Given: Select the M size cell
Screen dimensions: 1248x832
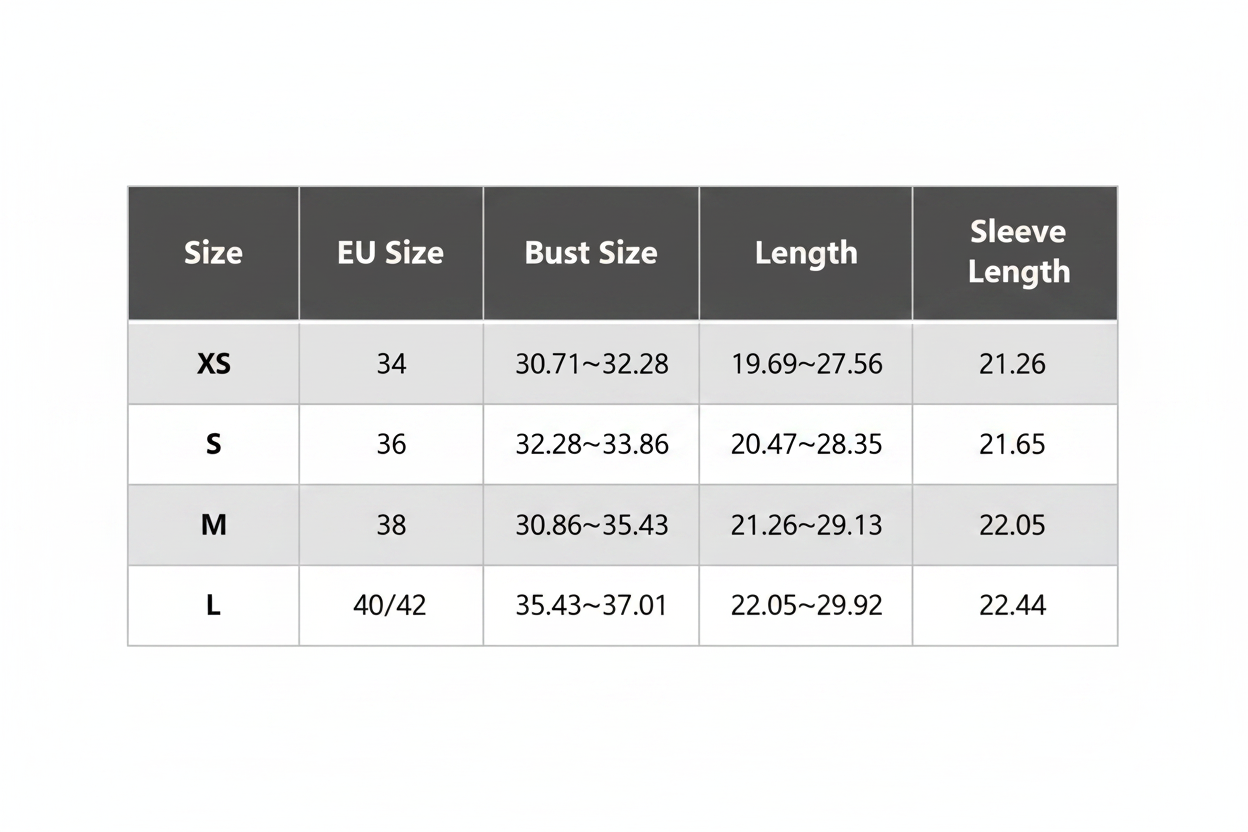Looking at the screenshot, I should 213,525.
